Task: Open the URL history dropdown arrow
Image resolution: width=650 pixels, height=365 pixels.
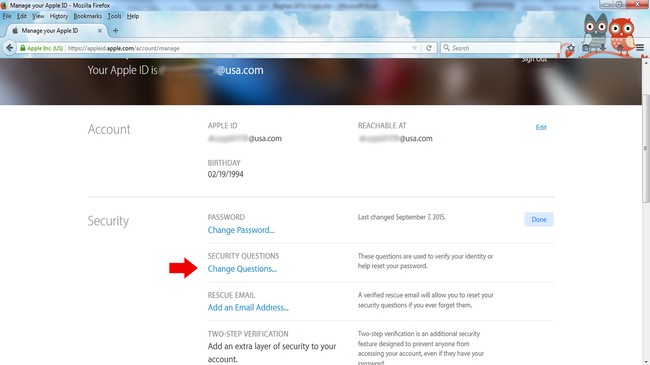Action: [x=414, y=48]
